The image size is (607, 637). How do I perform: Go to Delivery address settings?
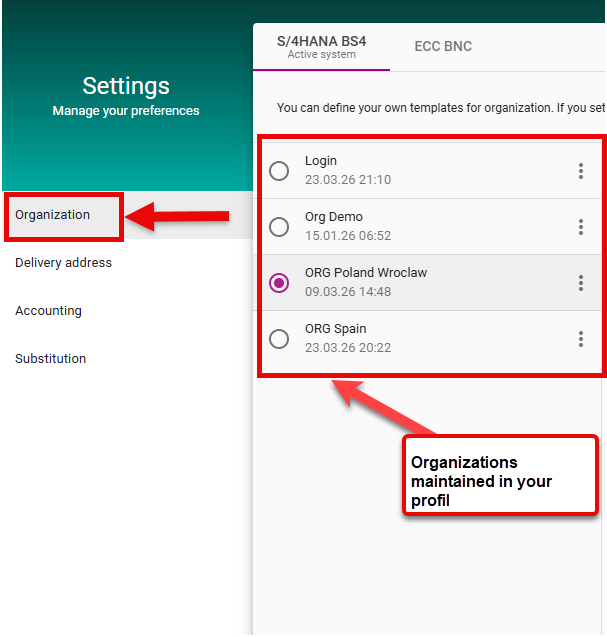coord(64,263)
